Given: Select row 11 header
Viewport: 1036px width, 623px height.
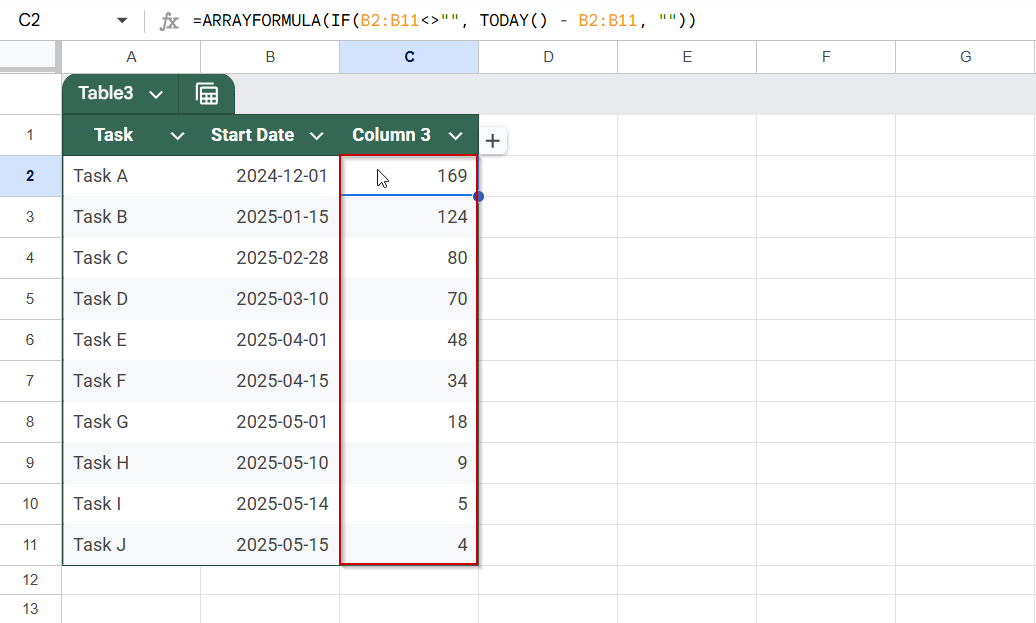Looking at the screenshot, I should click(30, 544).
